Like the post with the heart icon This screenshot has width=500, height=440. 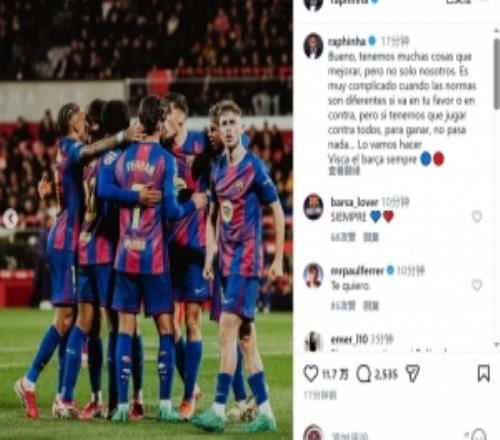(311, 374)
